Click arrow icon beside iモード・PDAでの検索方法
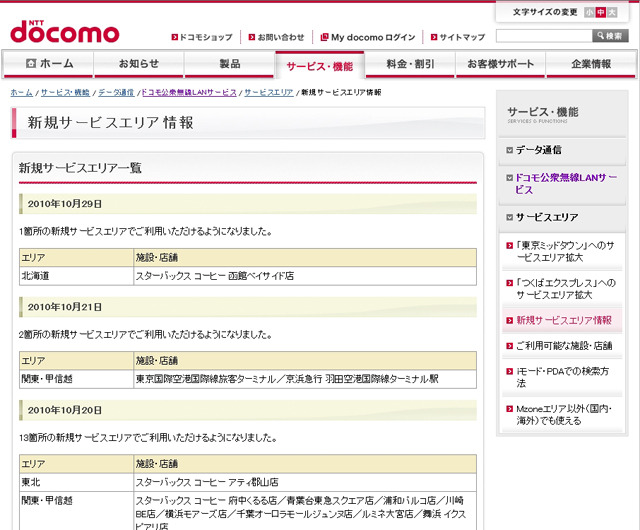This screenshot has height=530, width=640. 509,372
